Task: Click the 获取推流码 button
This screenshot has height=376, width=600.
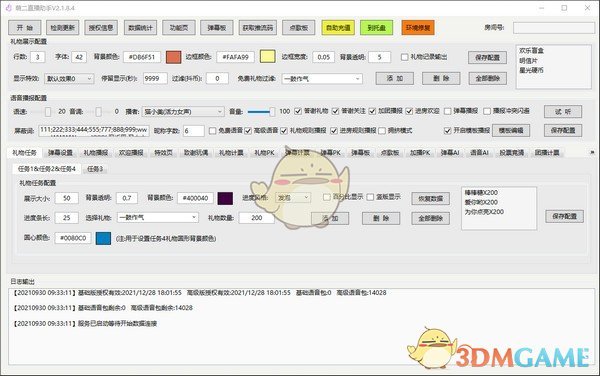Action: [258, 28]
